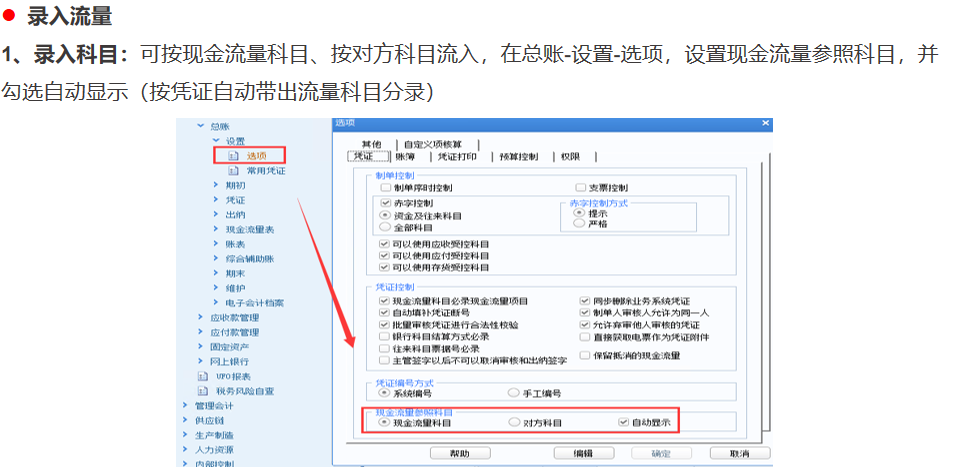This screenshot has height=473, width=953.
Task: Collapse the 总账 tree node
Action: click(x=201, y=126)
